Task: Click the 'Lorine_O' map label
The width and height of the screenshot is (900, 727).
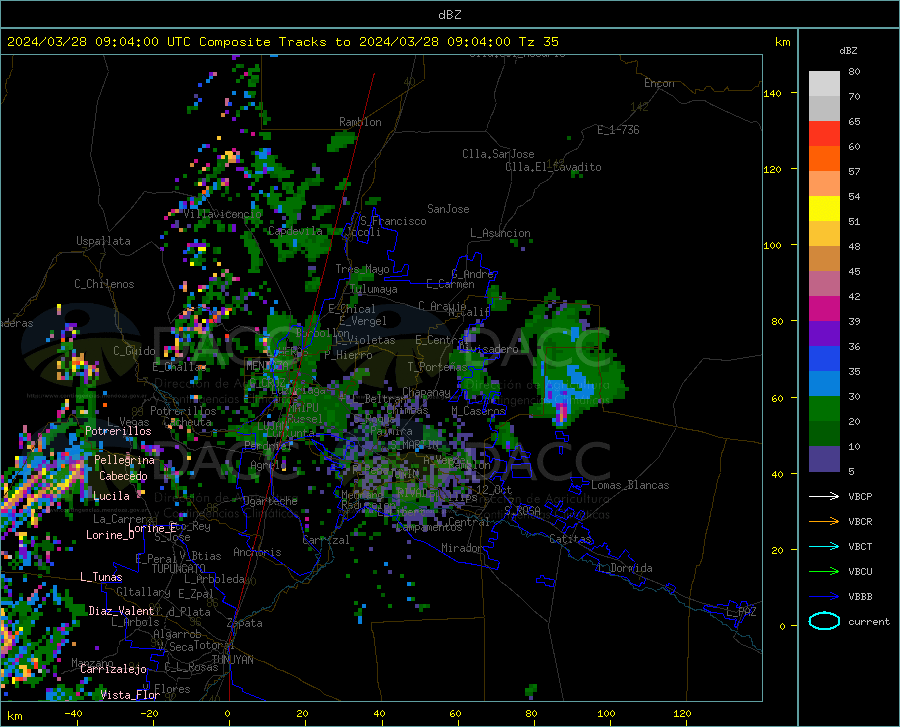Action: click(x=110, y=535)
